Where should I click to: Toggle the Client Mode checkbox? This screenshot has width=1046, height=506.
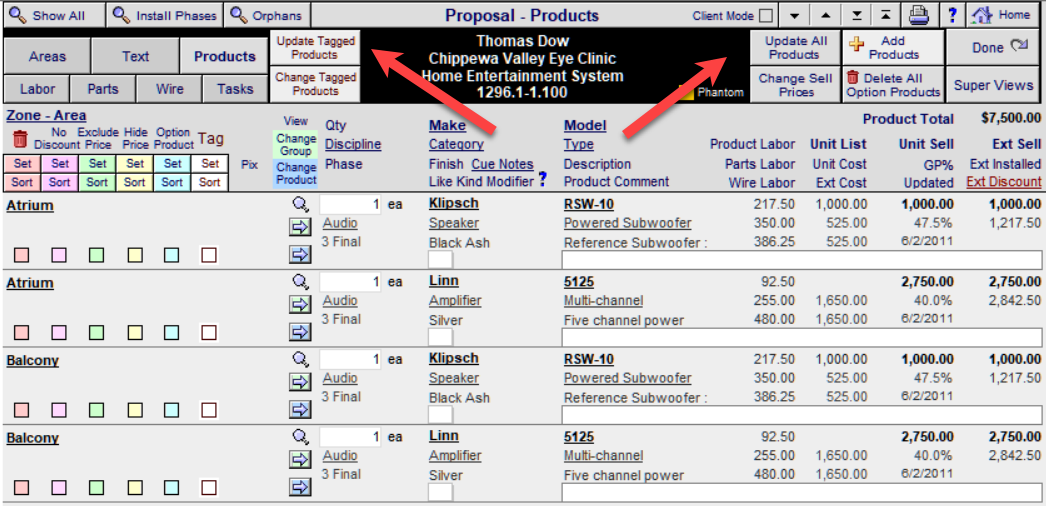[x=767, y=15]
